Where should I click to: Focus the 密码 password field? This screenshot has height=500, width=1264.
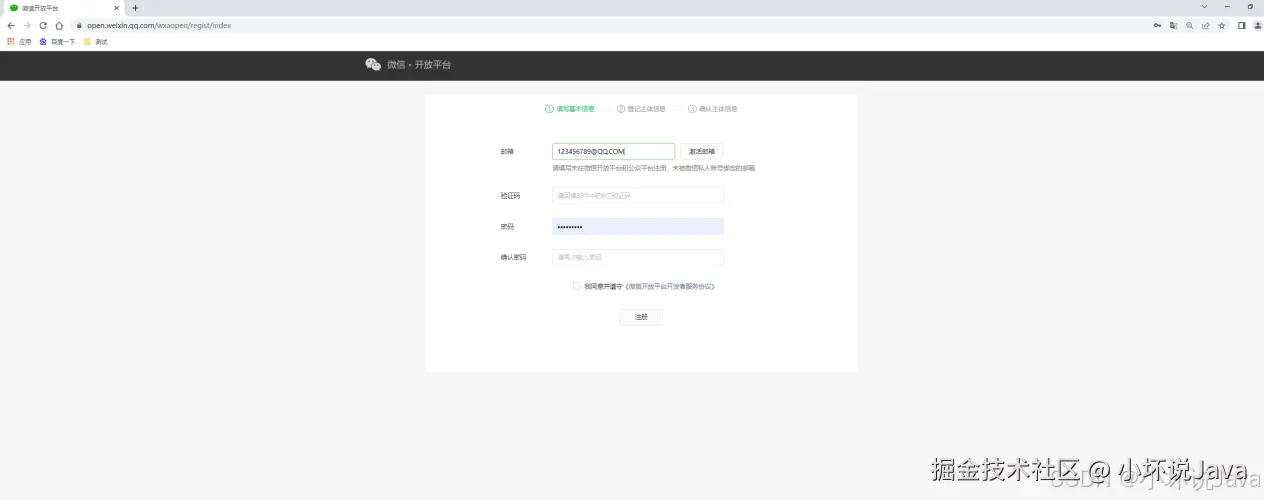637,226
